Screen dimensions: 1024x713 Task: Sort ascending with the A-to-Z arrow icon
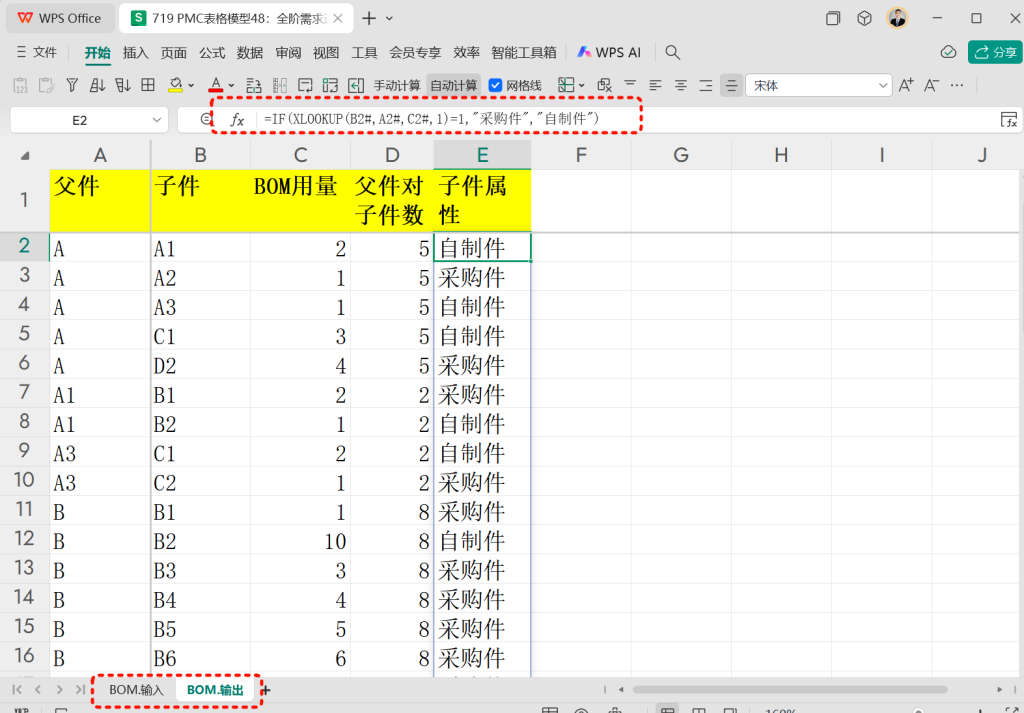pyautogui.click(x=97, y=85)
